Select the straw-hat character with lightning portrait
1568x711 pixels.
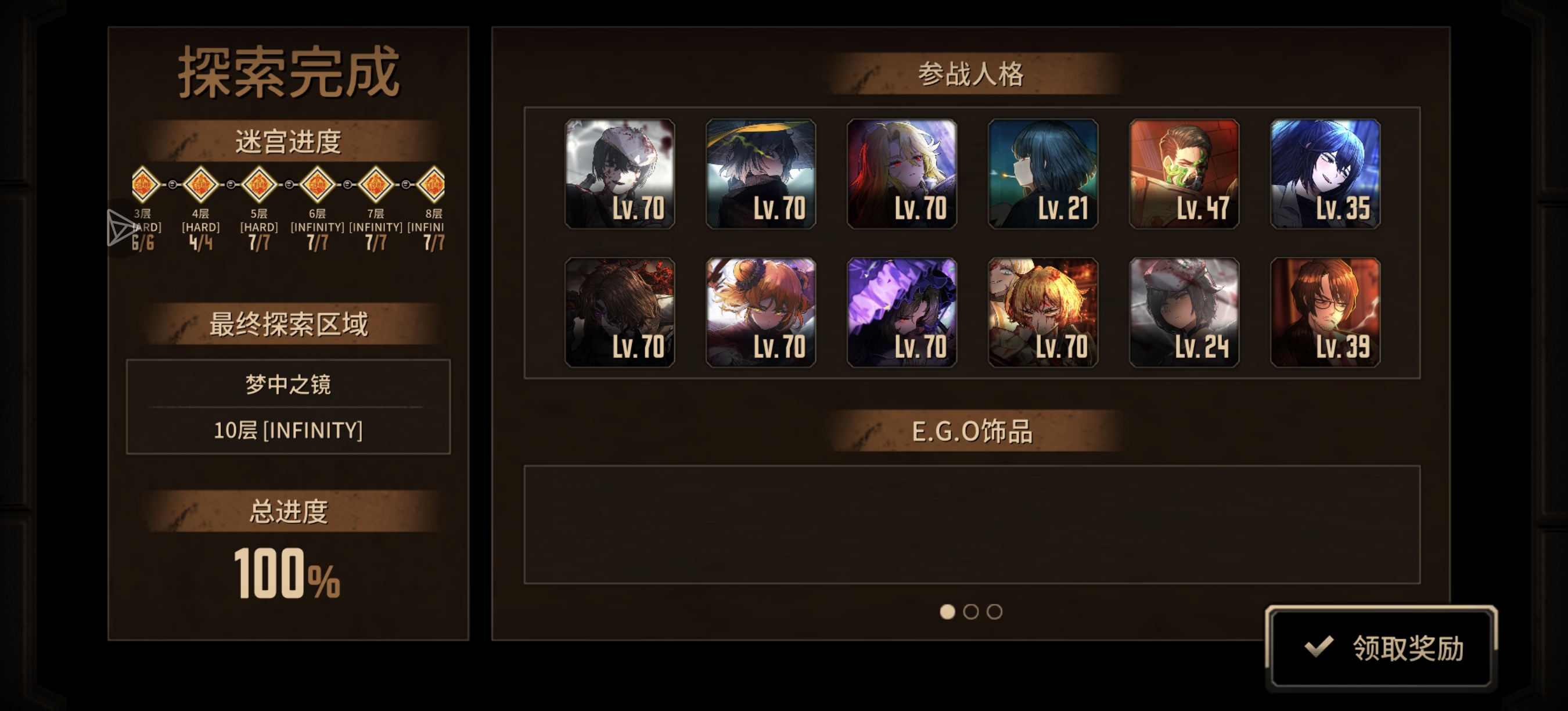pyautogui.click(x=761, y=174)
